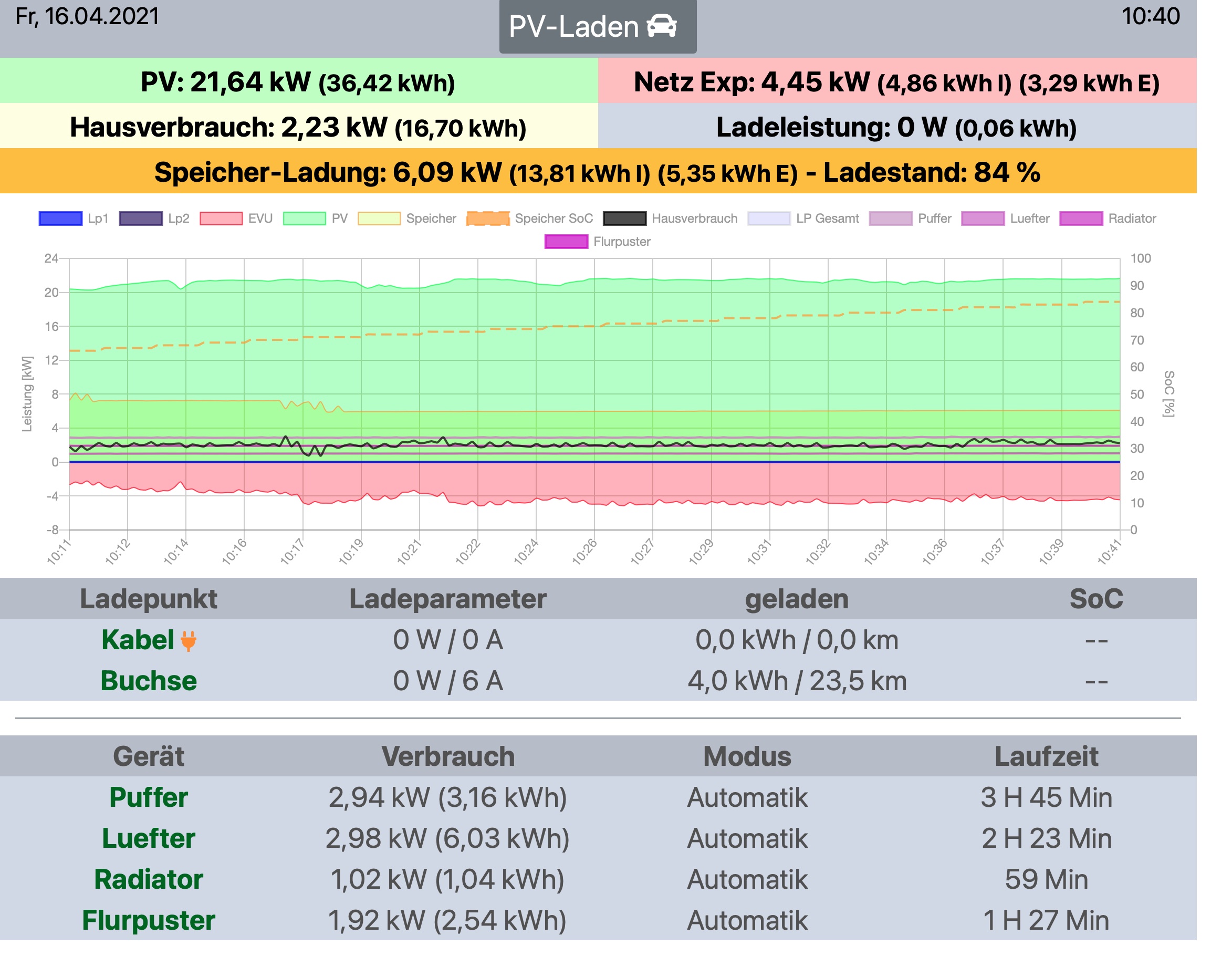This screenshot has height=956, width=1232.
Task: Click the green PV power status field
Action: click(x=298, y=81)
